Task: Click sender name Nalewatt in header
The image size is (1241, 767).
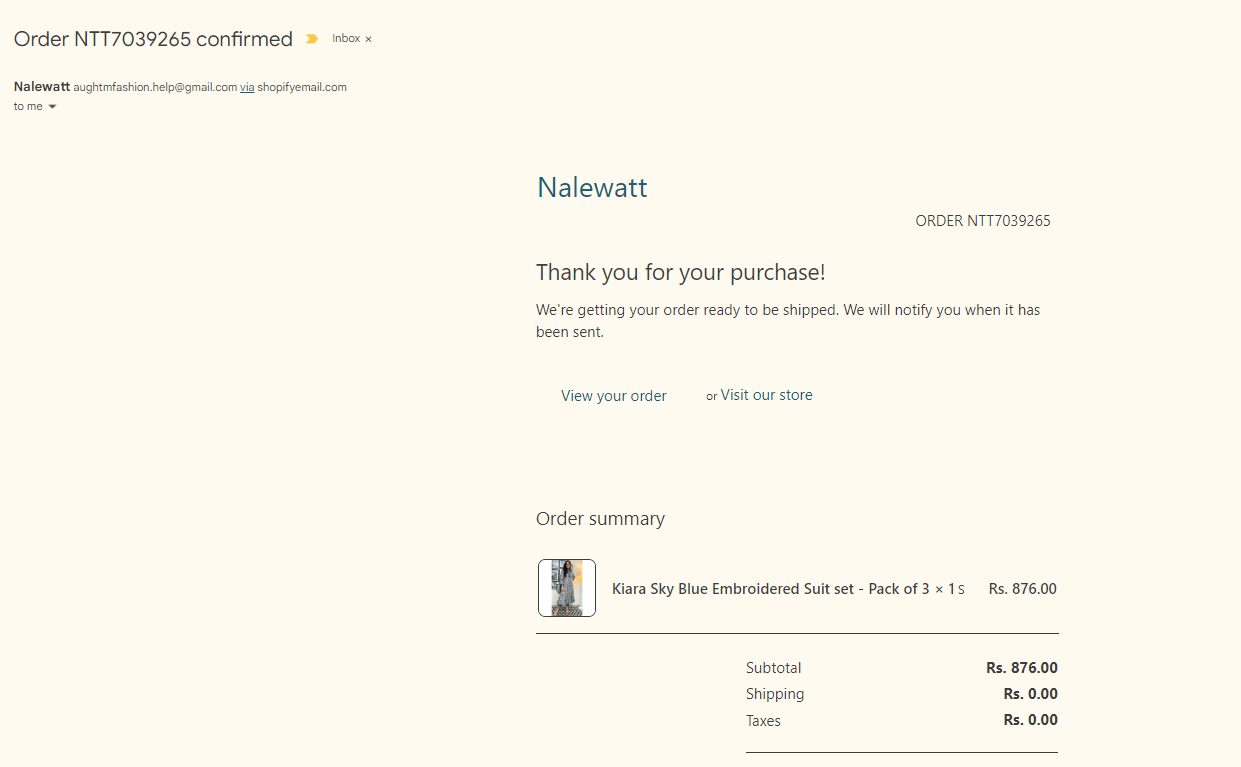Action: point(41,87)
